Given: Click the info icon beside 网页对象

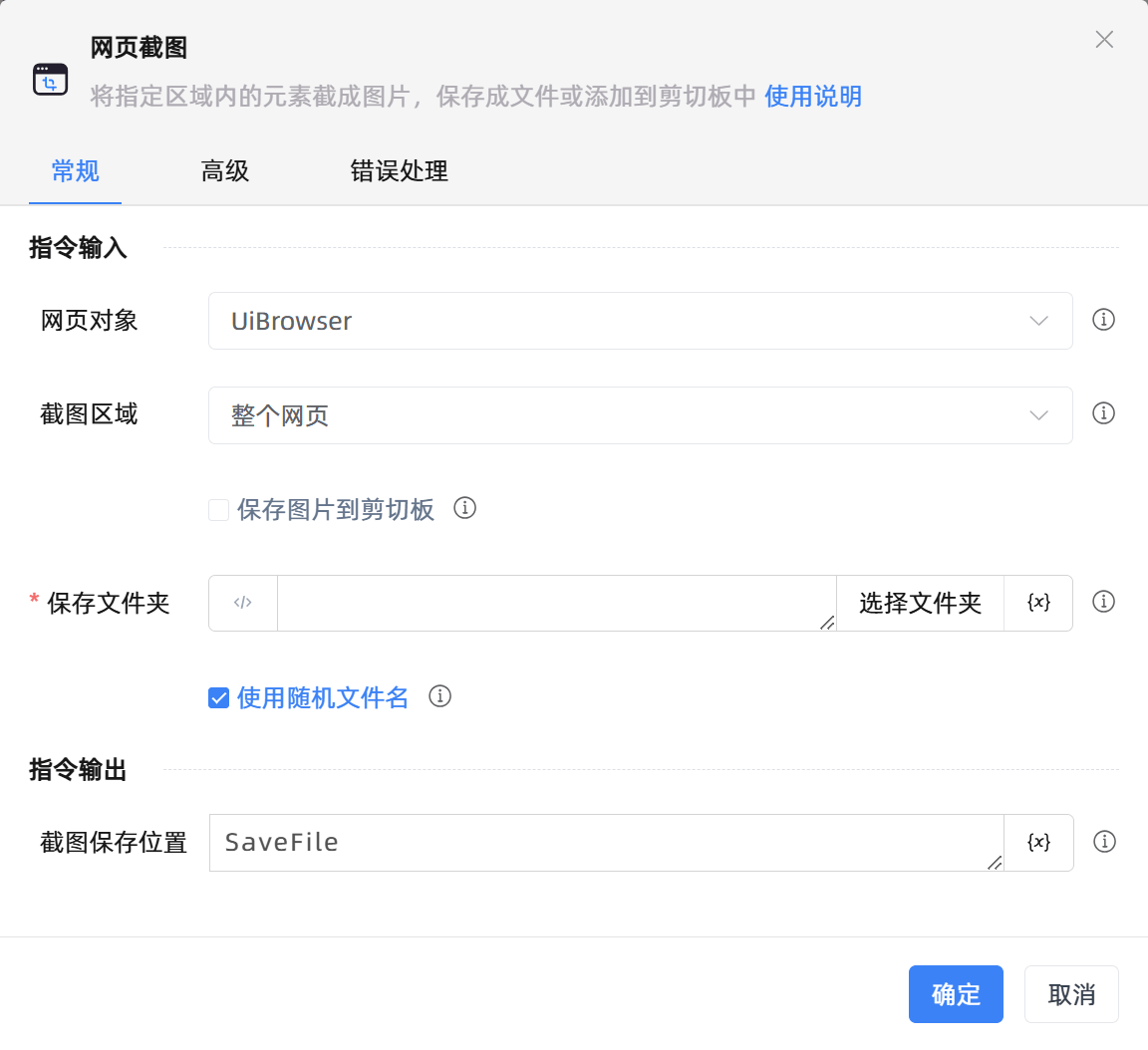Looking at the screenshot, I should click(x=1104, y=321).
